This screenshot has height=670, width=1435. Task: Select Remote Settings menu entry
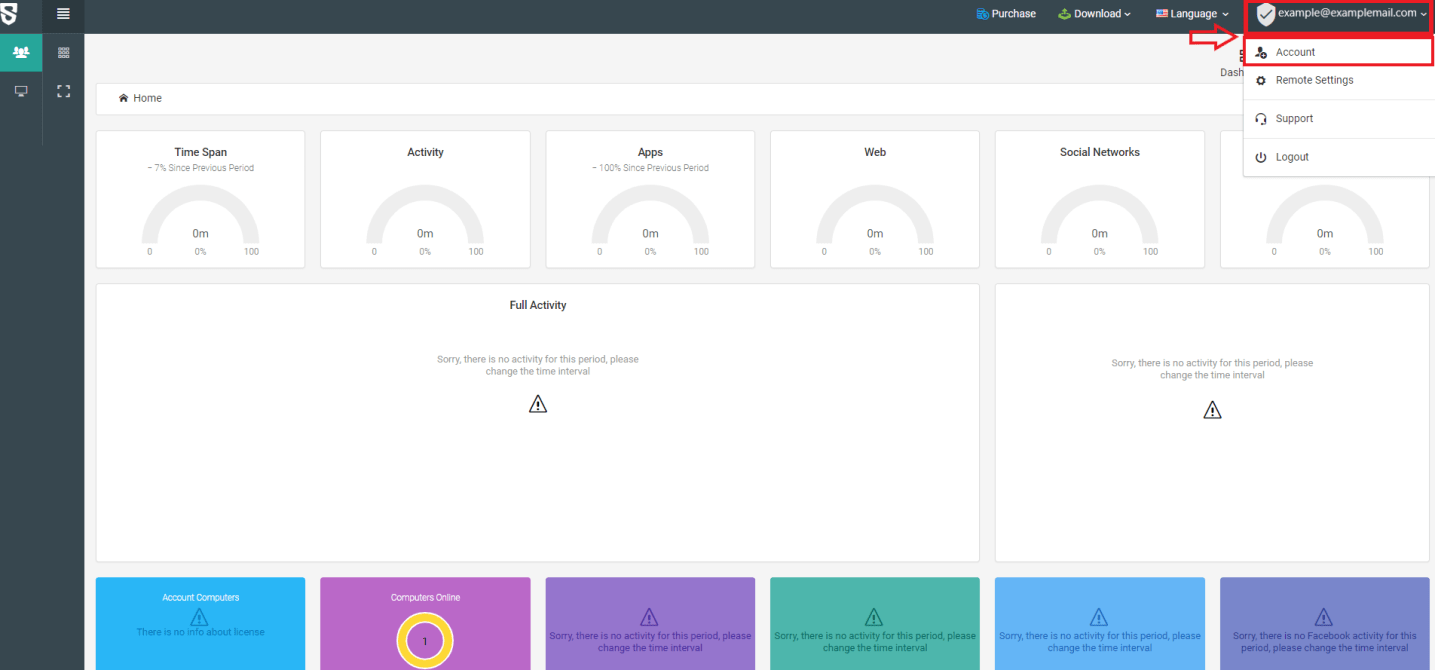coord(1339,80)
